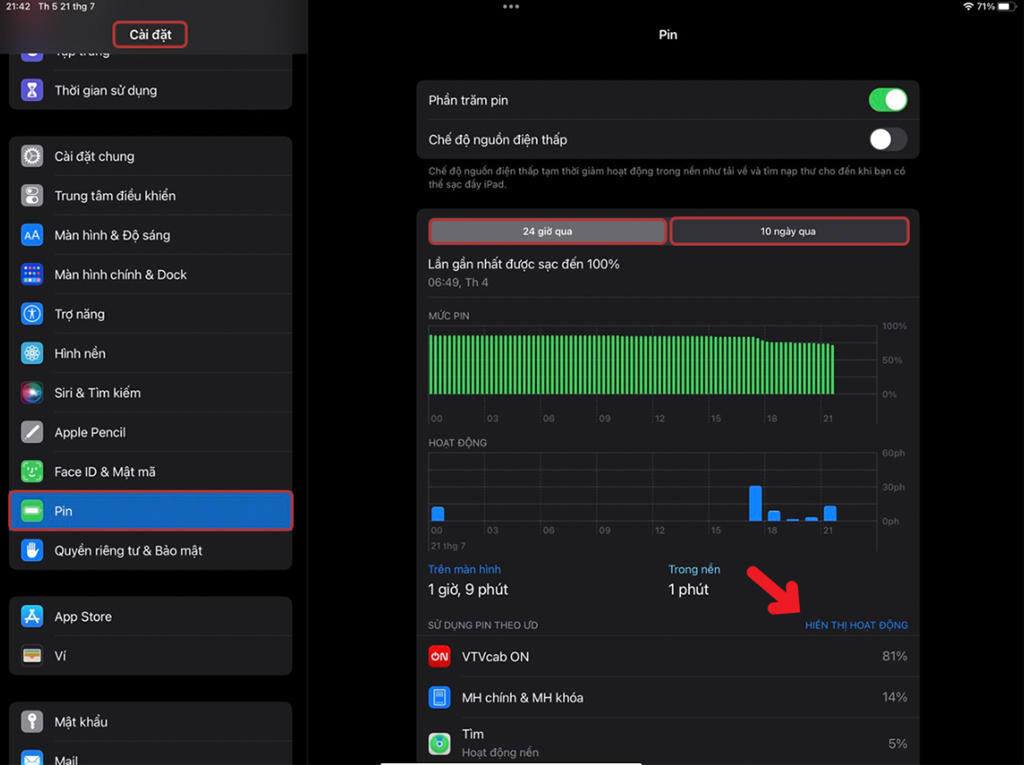Tap the VTVcab ON app icon
The image size is (1024, 765).
[440, 657]
